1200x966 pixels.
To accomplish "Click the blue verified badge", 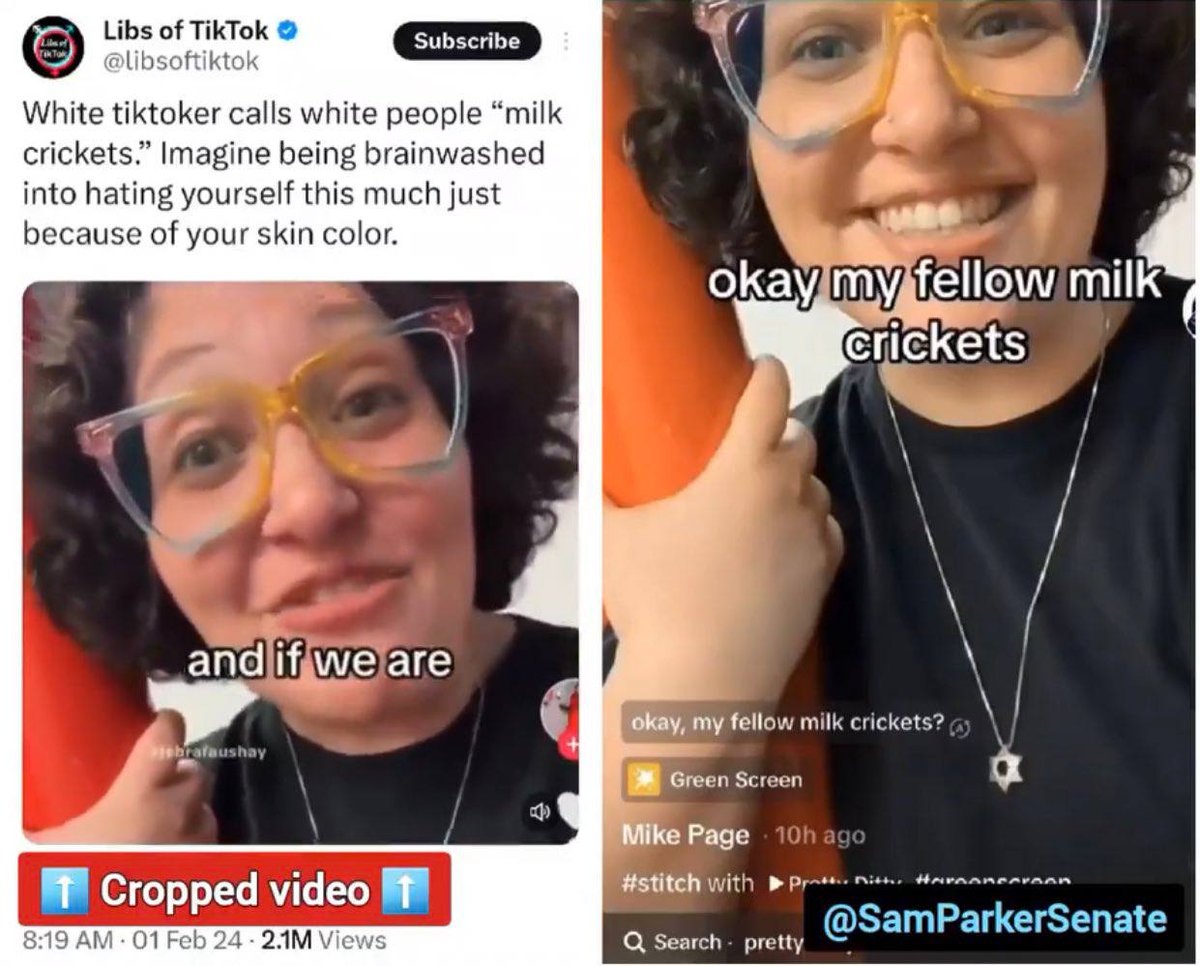I will click(287, 30).
